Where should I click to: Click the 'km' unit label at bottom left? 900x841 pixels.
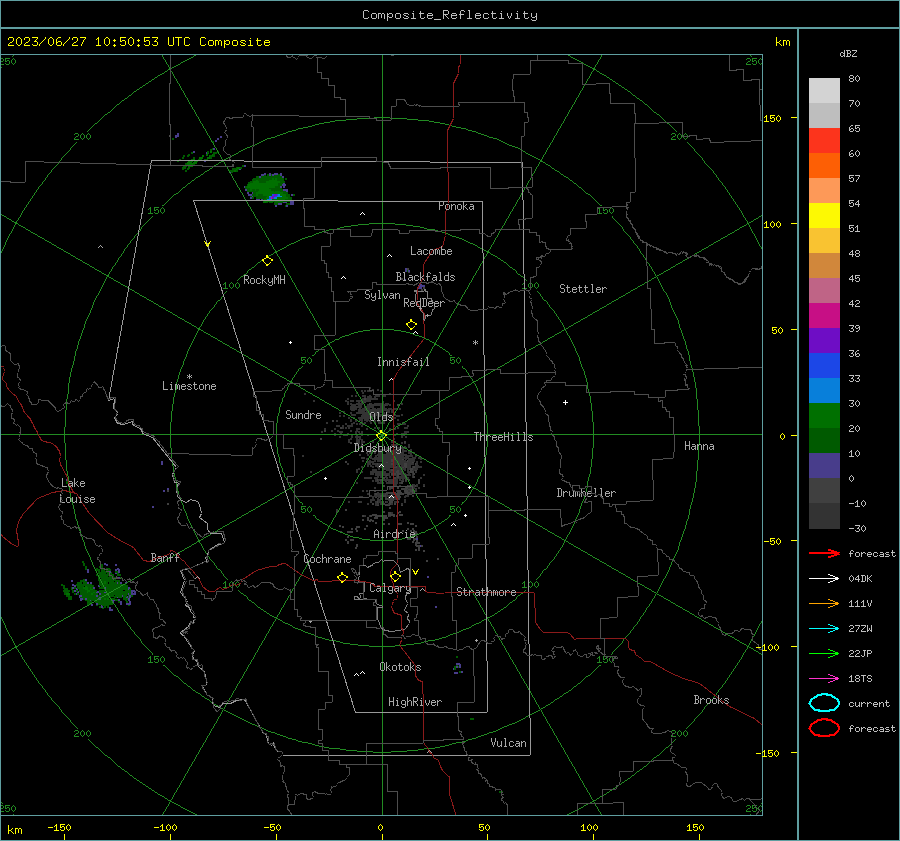(x=14, y=830)
